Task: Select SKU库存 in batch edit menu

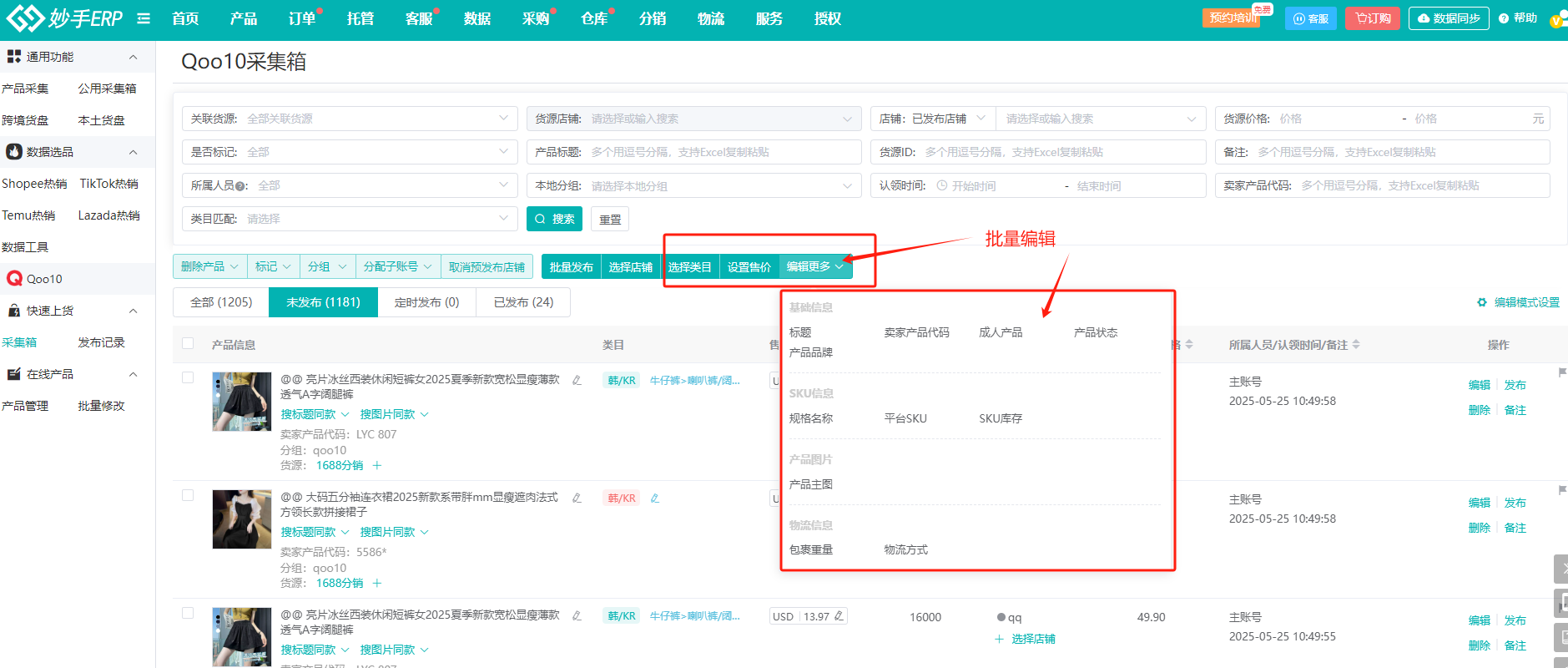Action: point(1001,418)
